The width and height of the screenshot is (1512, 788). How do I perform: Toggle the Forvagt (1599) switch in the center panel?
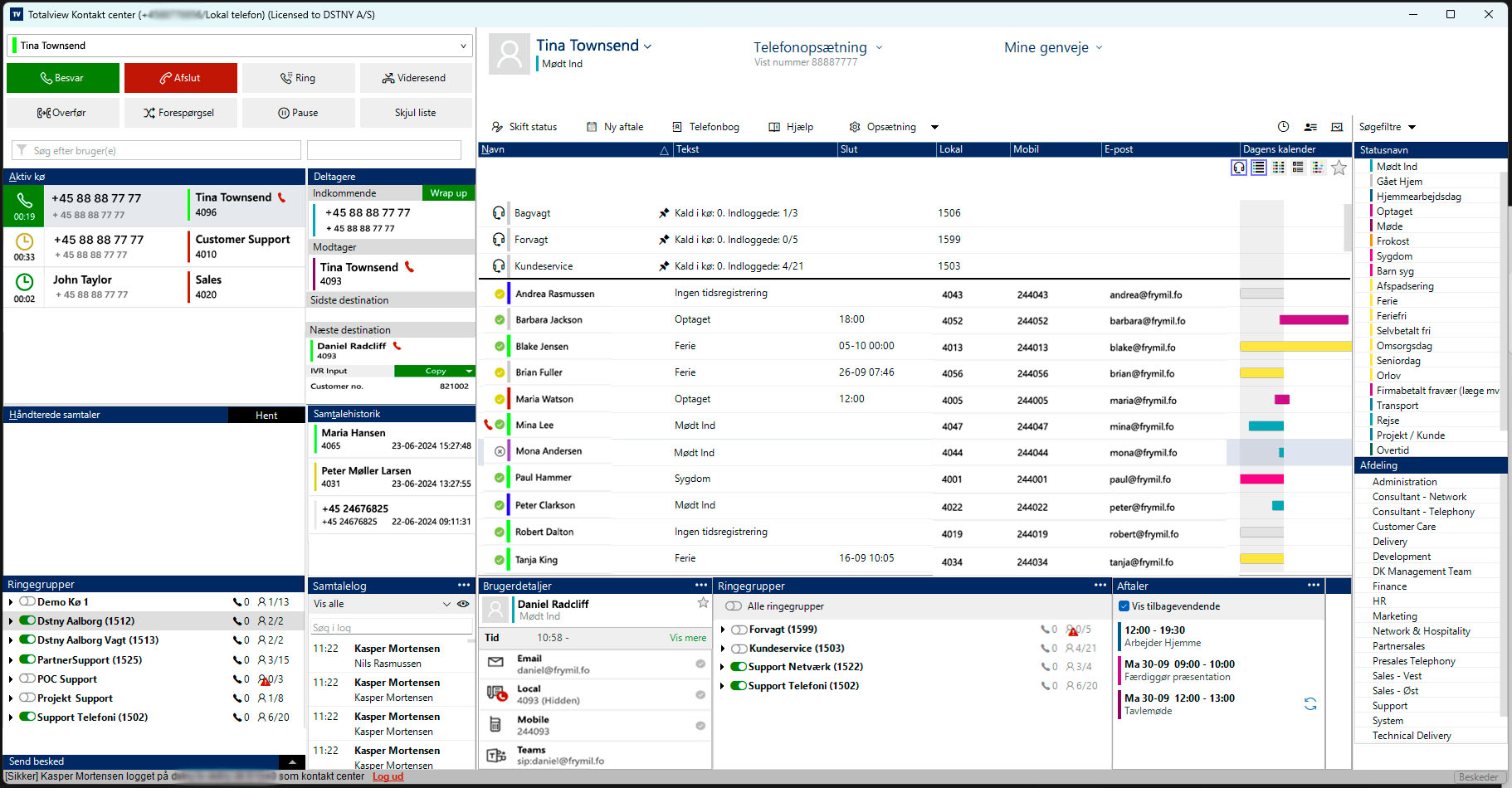coord(739,629)
